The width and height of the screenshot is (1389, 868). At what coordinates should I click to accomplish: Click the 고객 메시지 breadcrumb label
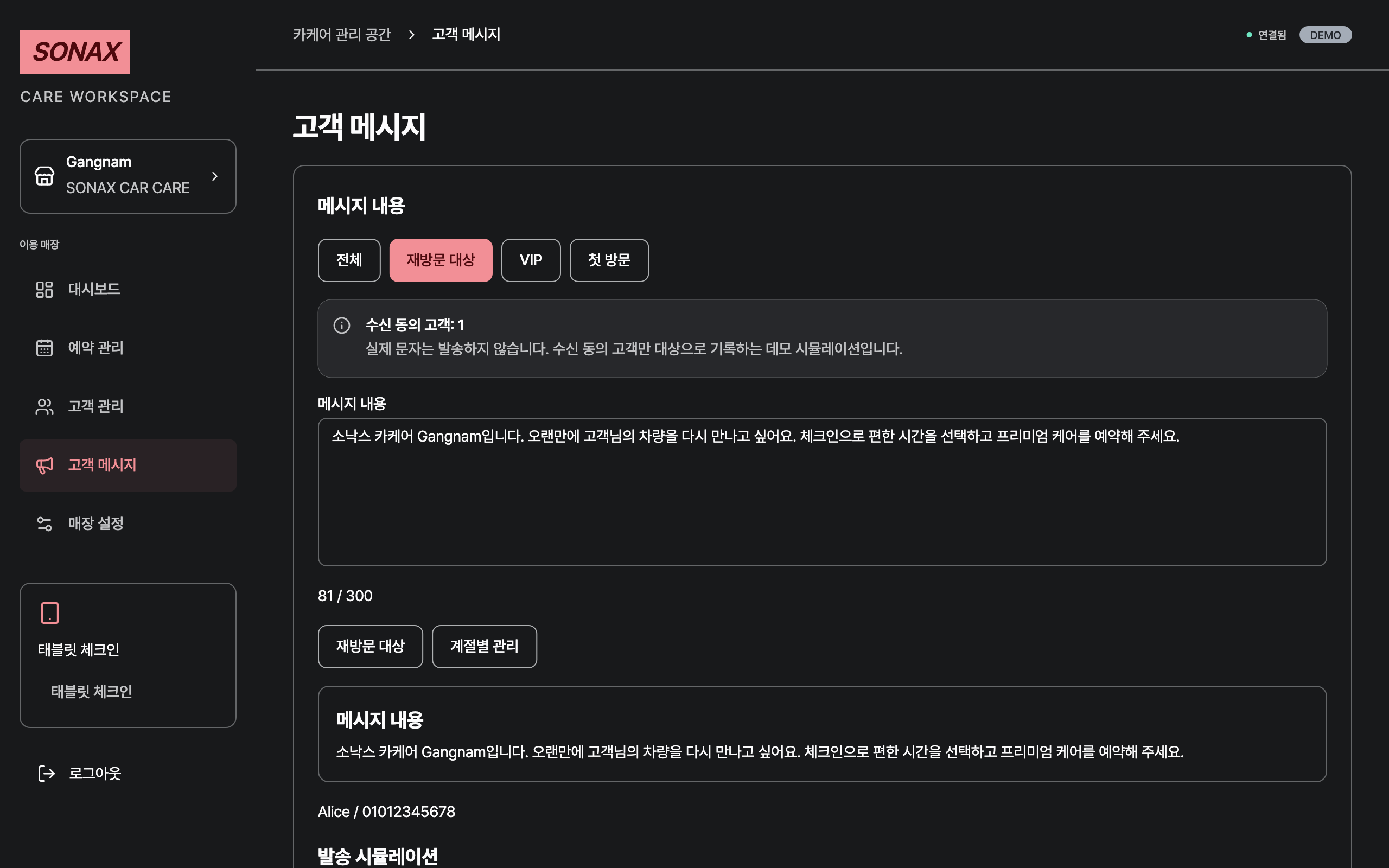(x=466, y=34)
